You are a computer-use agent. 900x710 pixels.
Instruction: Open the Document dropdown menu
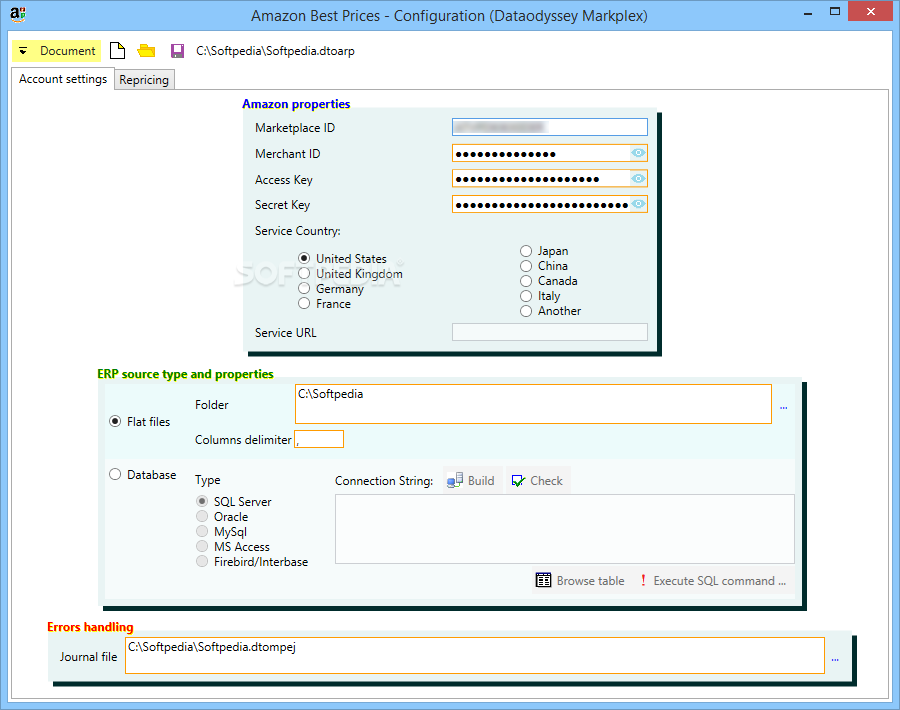56,51
